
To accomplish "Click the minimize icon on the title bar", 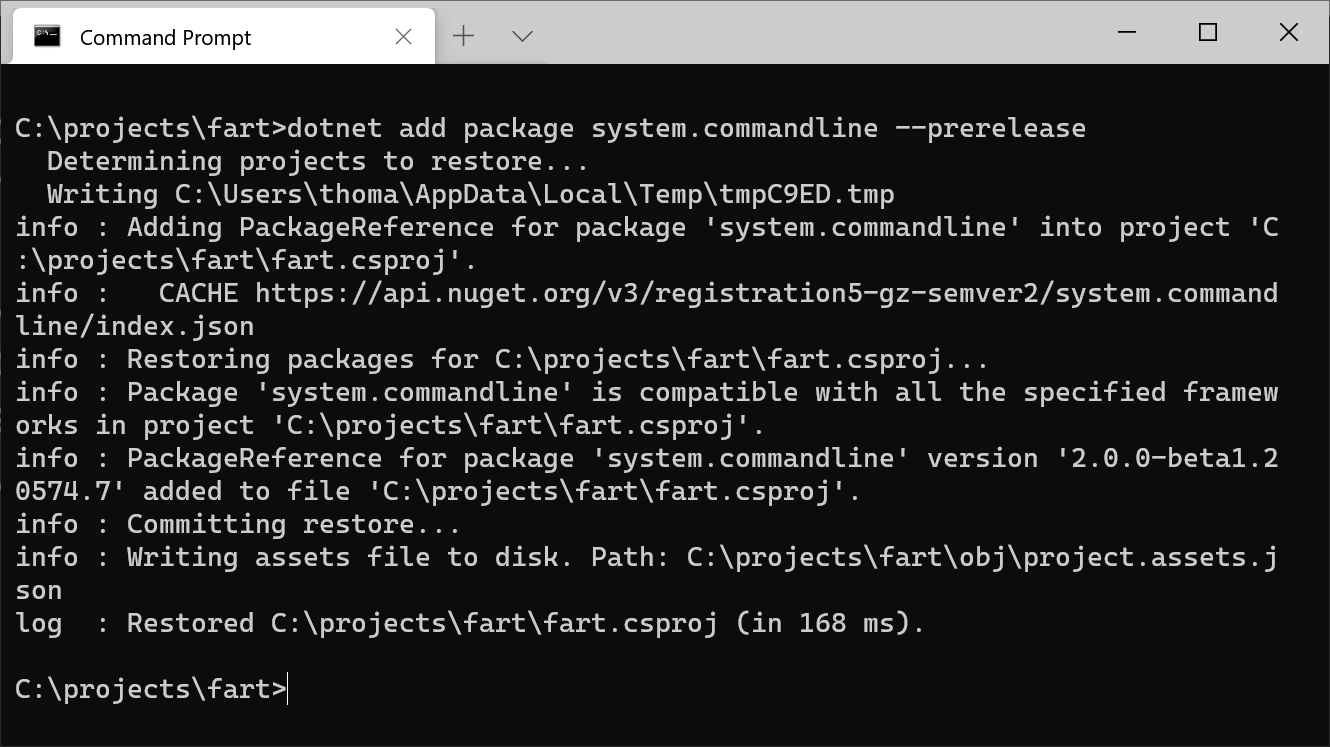I will click(1126, 32).
